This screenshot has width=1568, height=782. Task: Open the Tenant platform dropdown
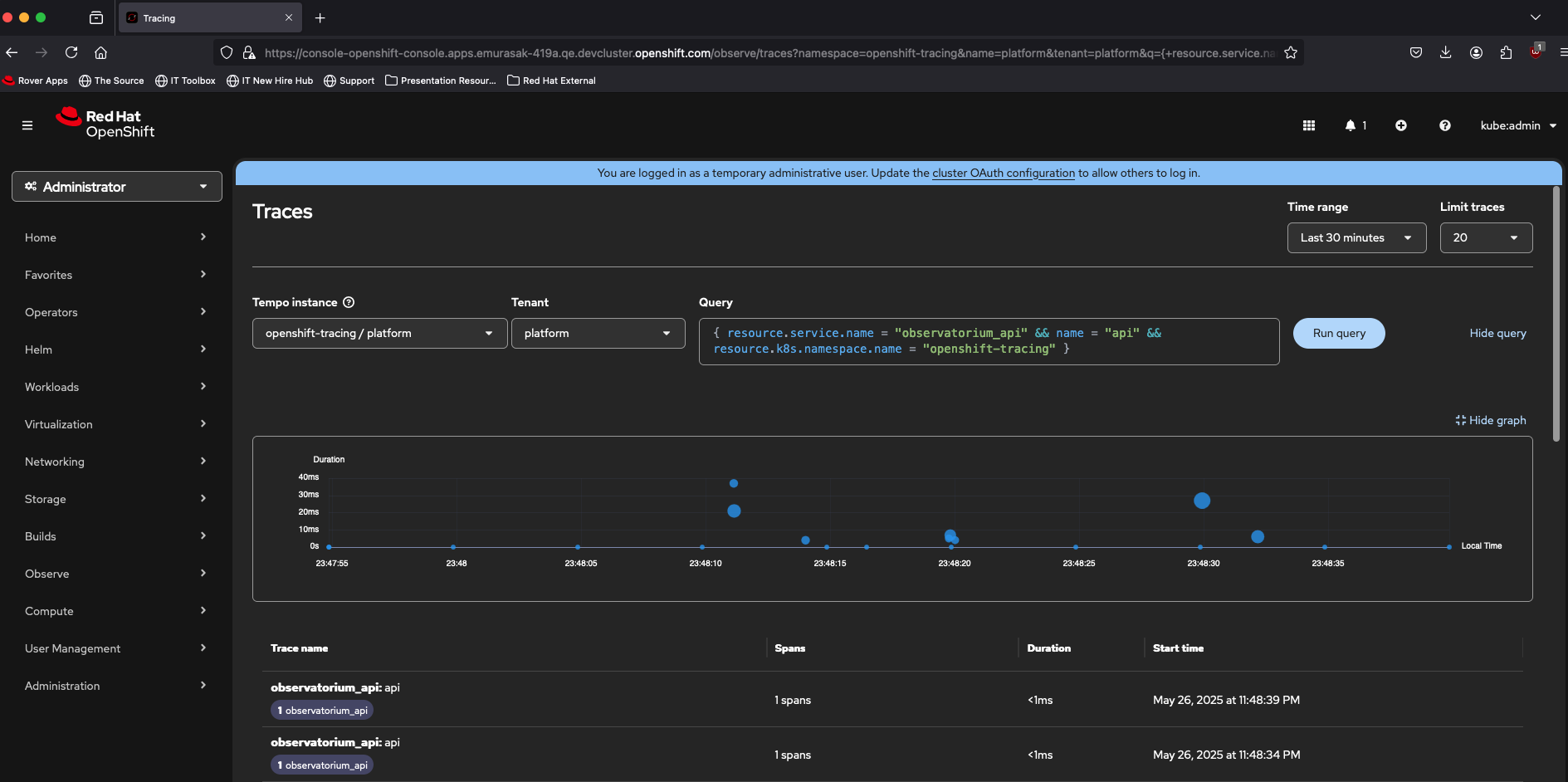pyautogui.click(x=598, y=333)
